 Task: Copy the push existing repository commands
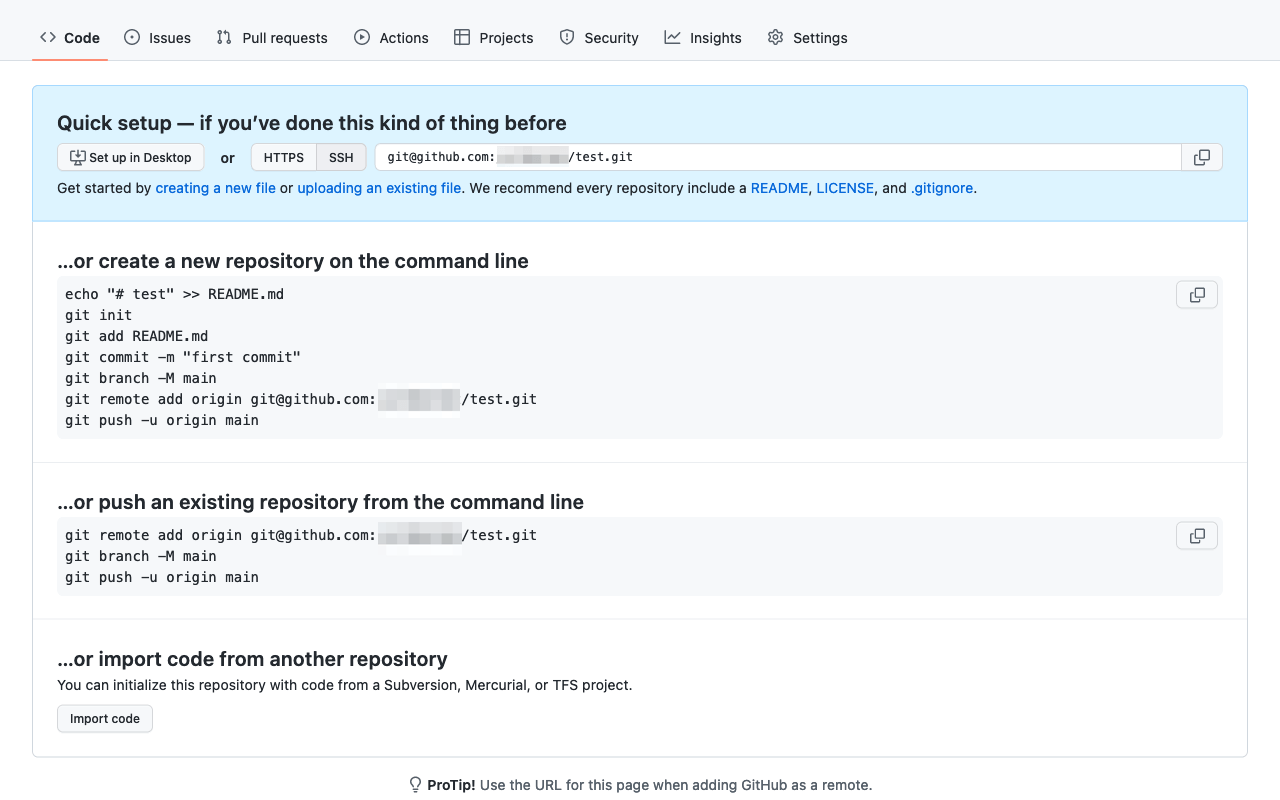click(x=1197, y=536)
